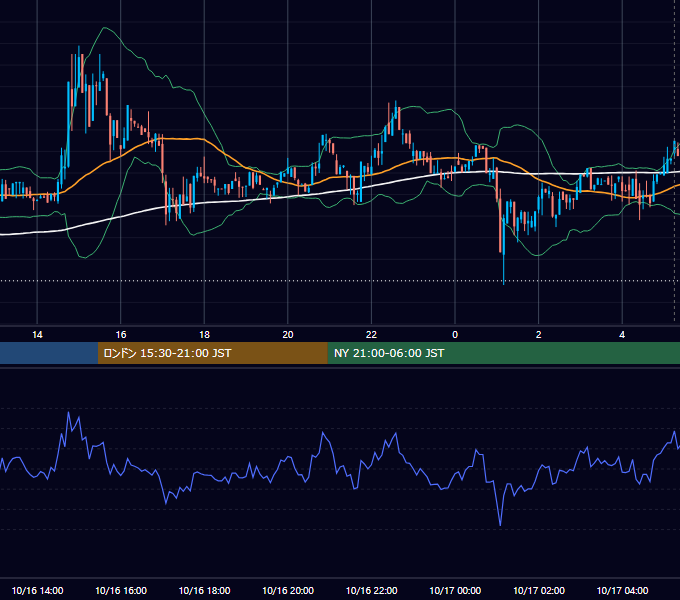
Task: Click hour label 14 on price chart axis
Action: tap(37, 335)
